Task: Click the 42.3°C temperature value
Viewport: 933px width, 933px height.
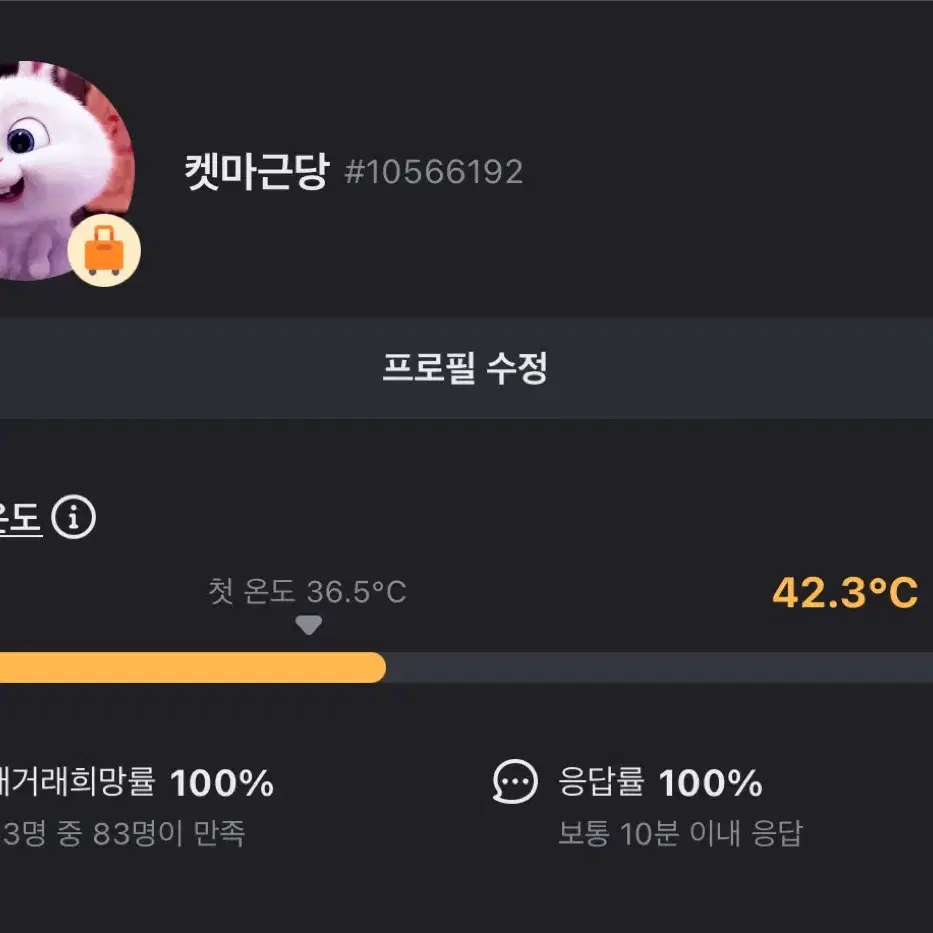Action: click(845, 593)
